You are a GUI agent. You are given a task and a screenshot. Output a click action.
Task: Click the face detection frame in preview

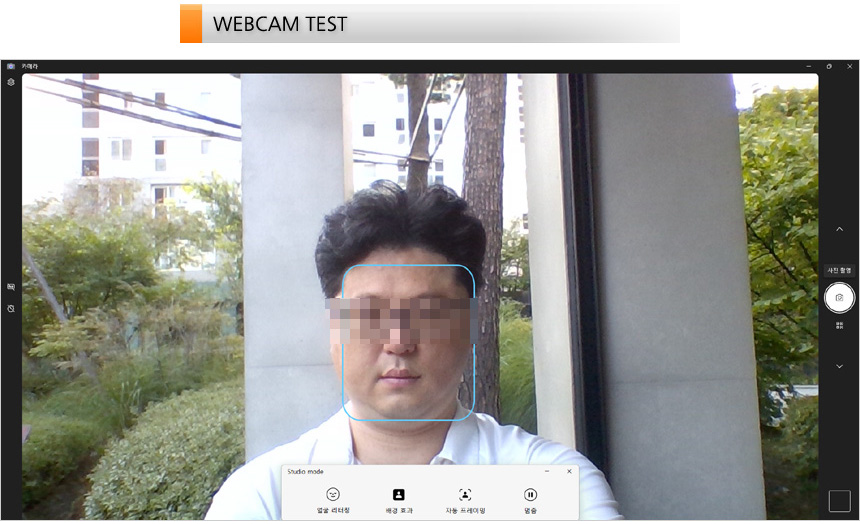[408, 343]
